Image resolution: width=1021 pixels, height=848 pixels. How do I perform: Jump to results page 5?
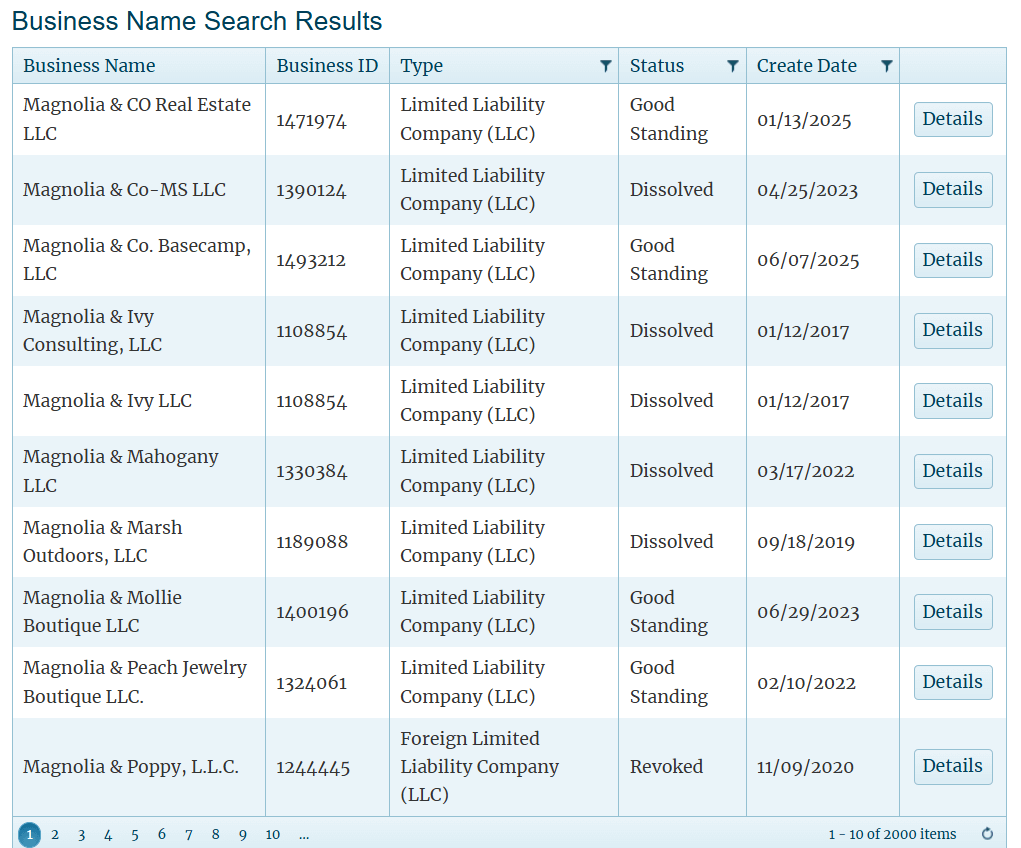pyautogui.click(x=135, y=834)
